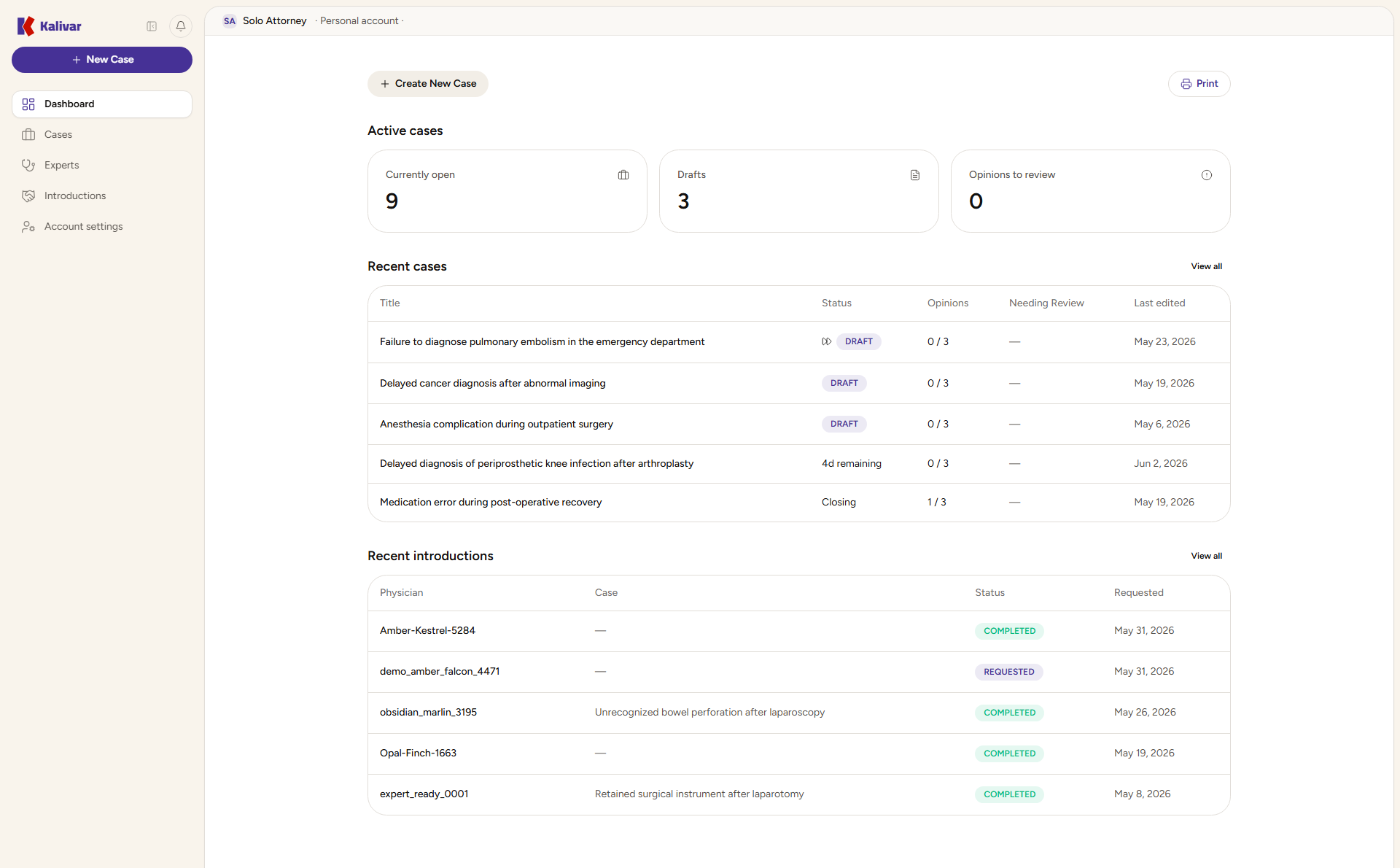This screenshot has height=868, width=1400.
Task: Click Unrecognized bowel perforation after laparoscopy case
Action: click(x=709, y=713)
